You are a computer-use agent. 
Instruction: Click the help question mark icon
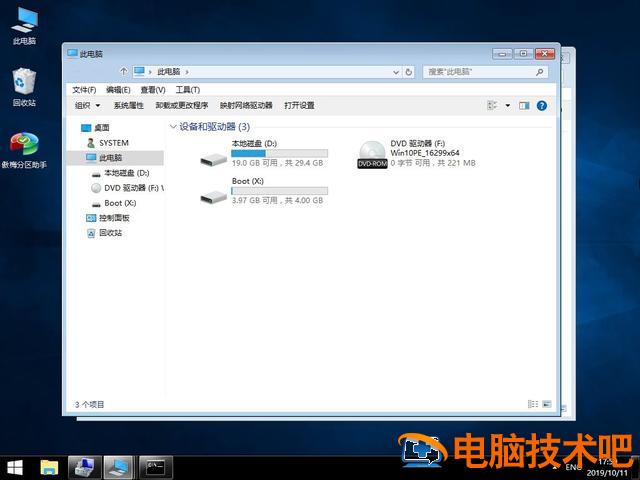click(542, 105)
